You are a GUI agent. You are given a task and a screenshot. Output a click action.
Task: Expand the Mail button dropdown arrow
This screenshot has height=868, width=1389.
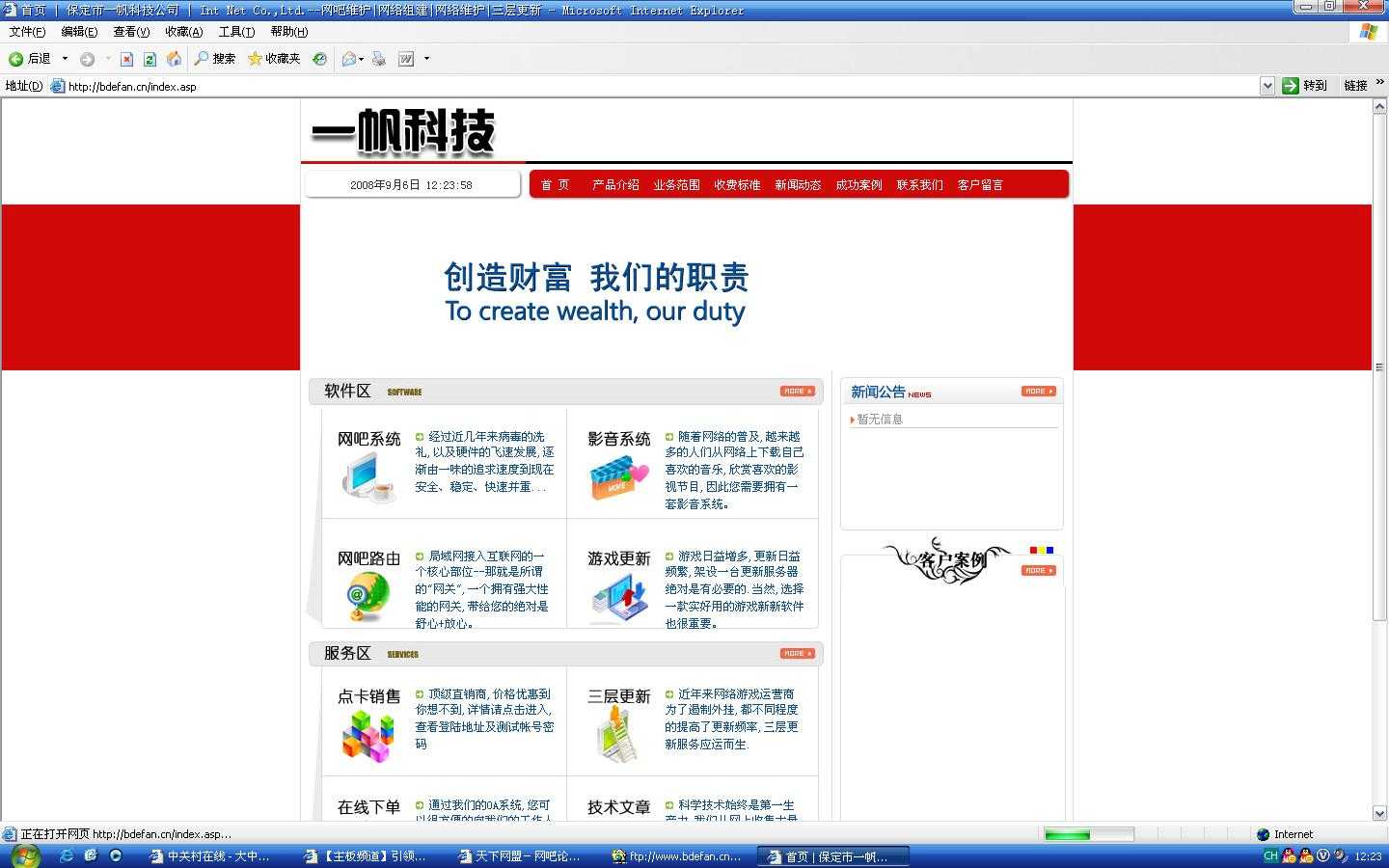(362, 59)
